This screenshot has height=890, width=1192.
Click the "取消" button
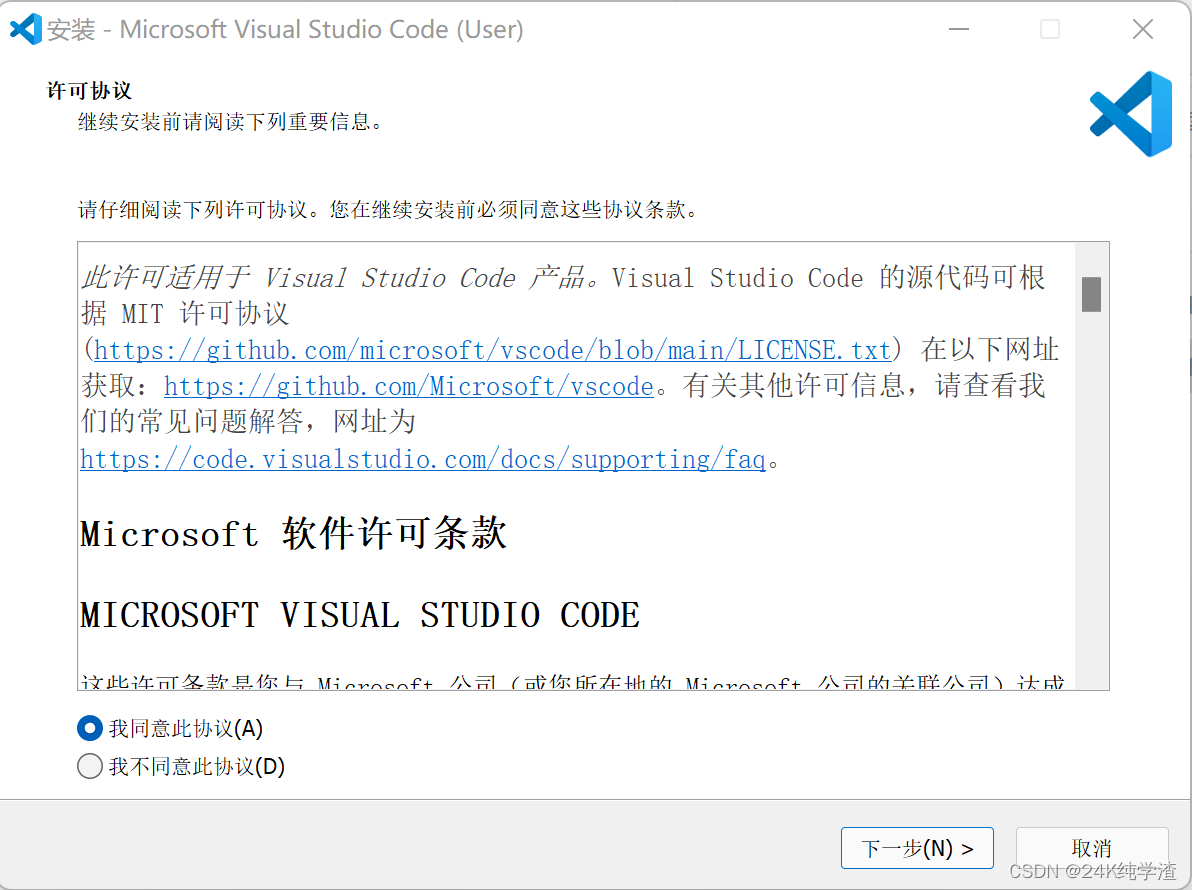click(1092, 847)
